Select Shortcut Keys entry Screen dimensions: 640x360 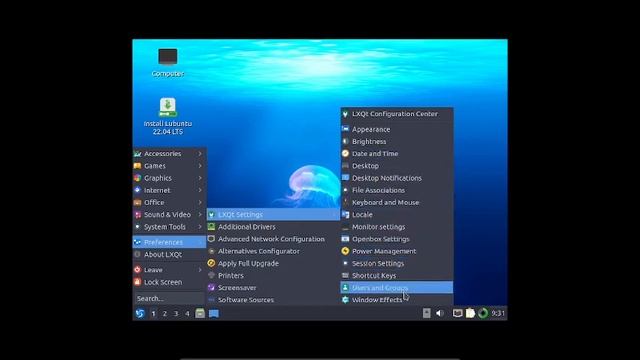coord(397,276)
